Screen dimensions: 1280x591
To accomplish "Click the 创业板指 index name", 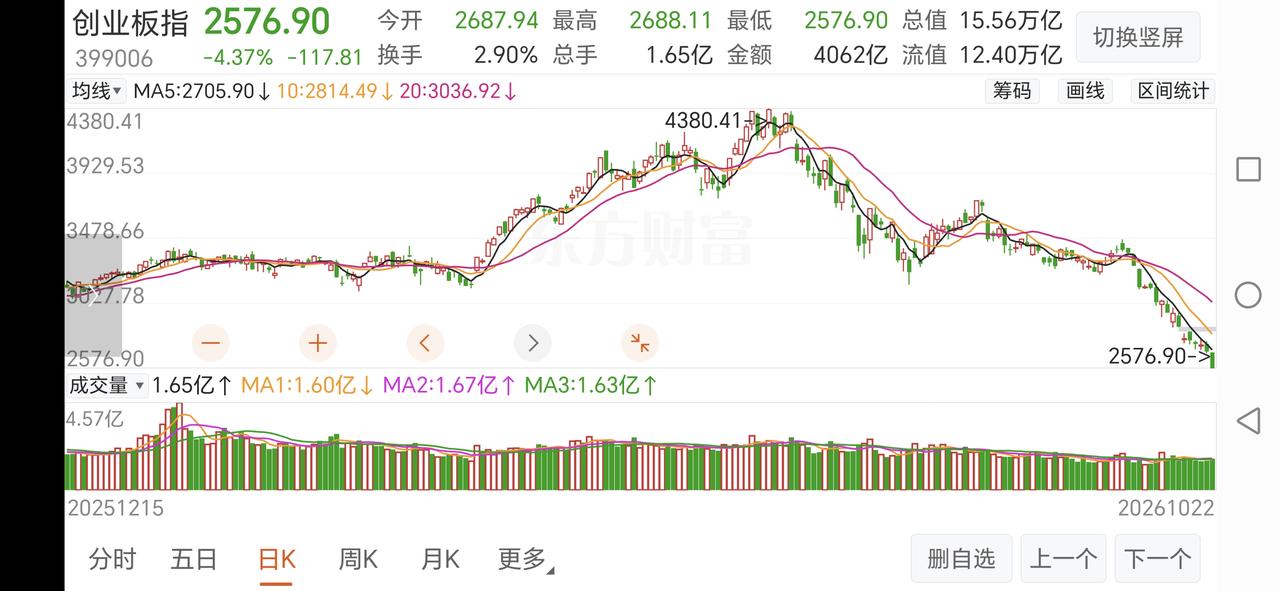I will (131, 22).
